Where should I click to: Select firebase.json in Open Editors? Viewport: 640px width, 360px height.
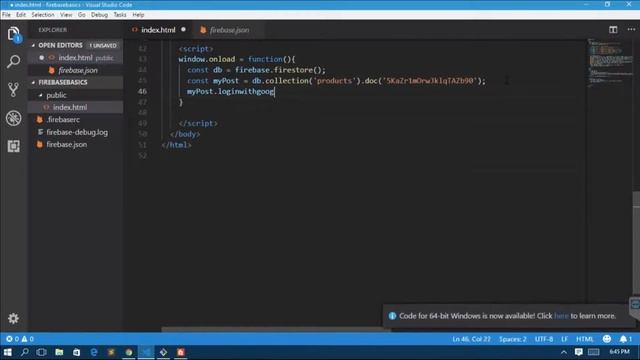(x=76, y=70)
